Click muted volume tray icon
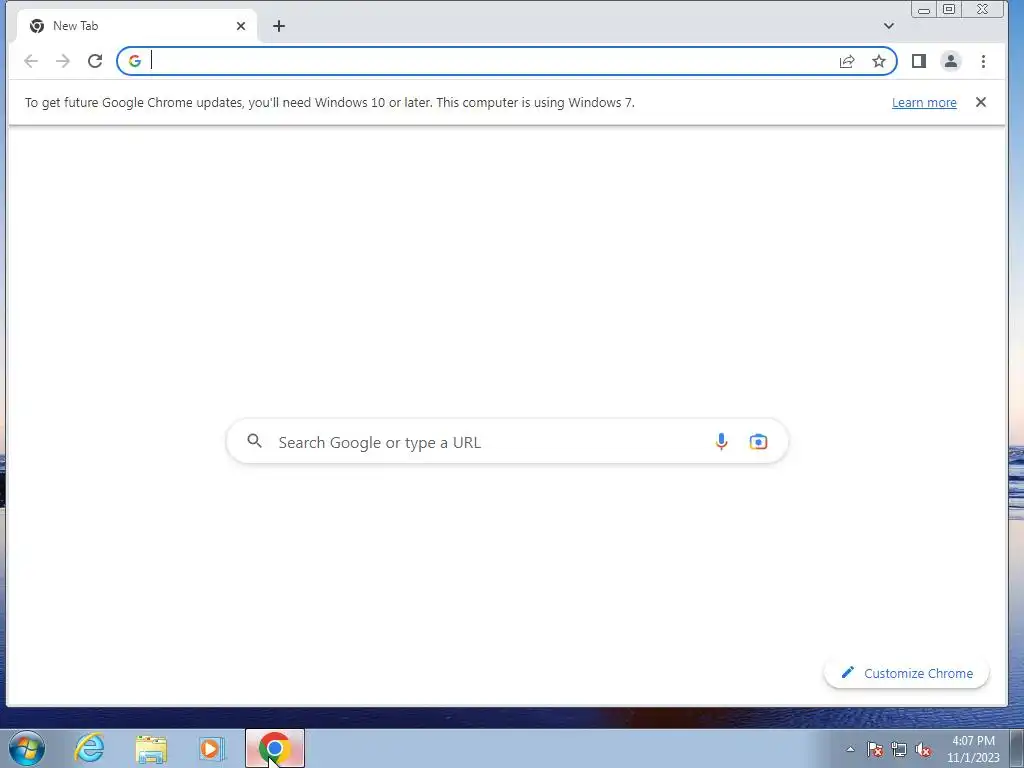The image size is (1024, 768). point(923,749)
